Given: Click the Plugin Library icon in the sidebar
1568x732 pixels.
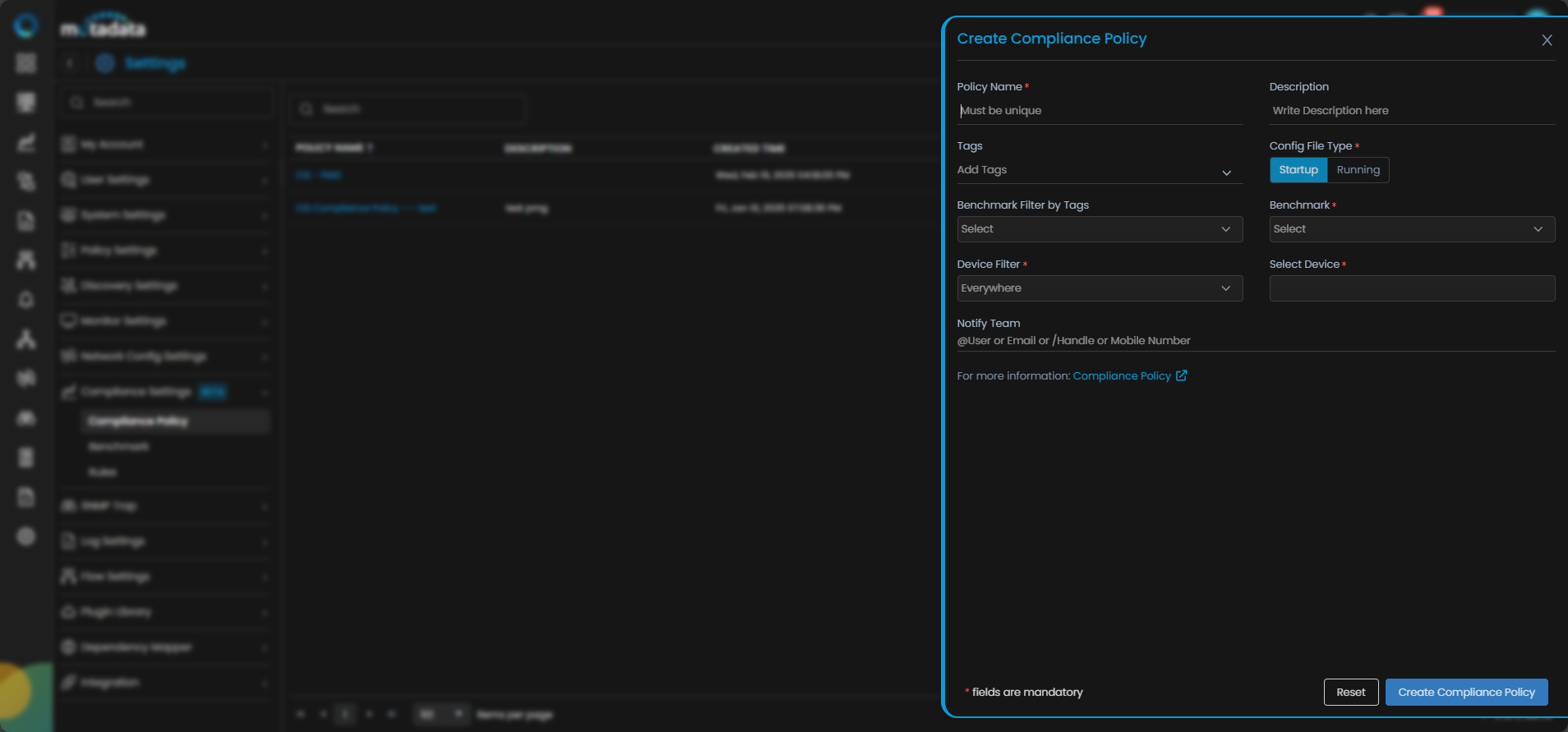Looking at the screenshot, I should pyautogui.click(x=68, y=612).
